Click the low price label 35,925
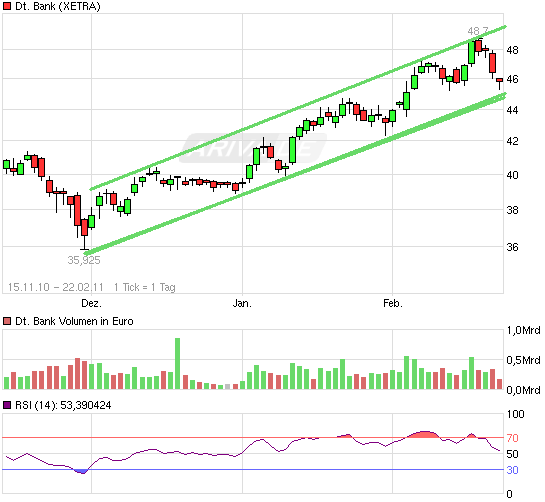This screenshot has height=502, width=545. coord(84,260)
